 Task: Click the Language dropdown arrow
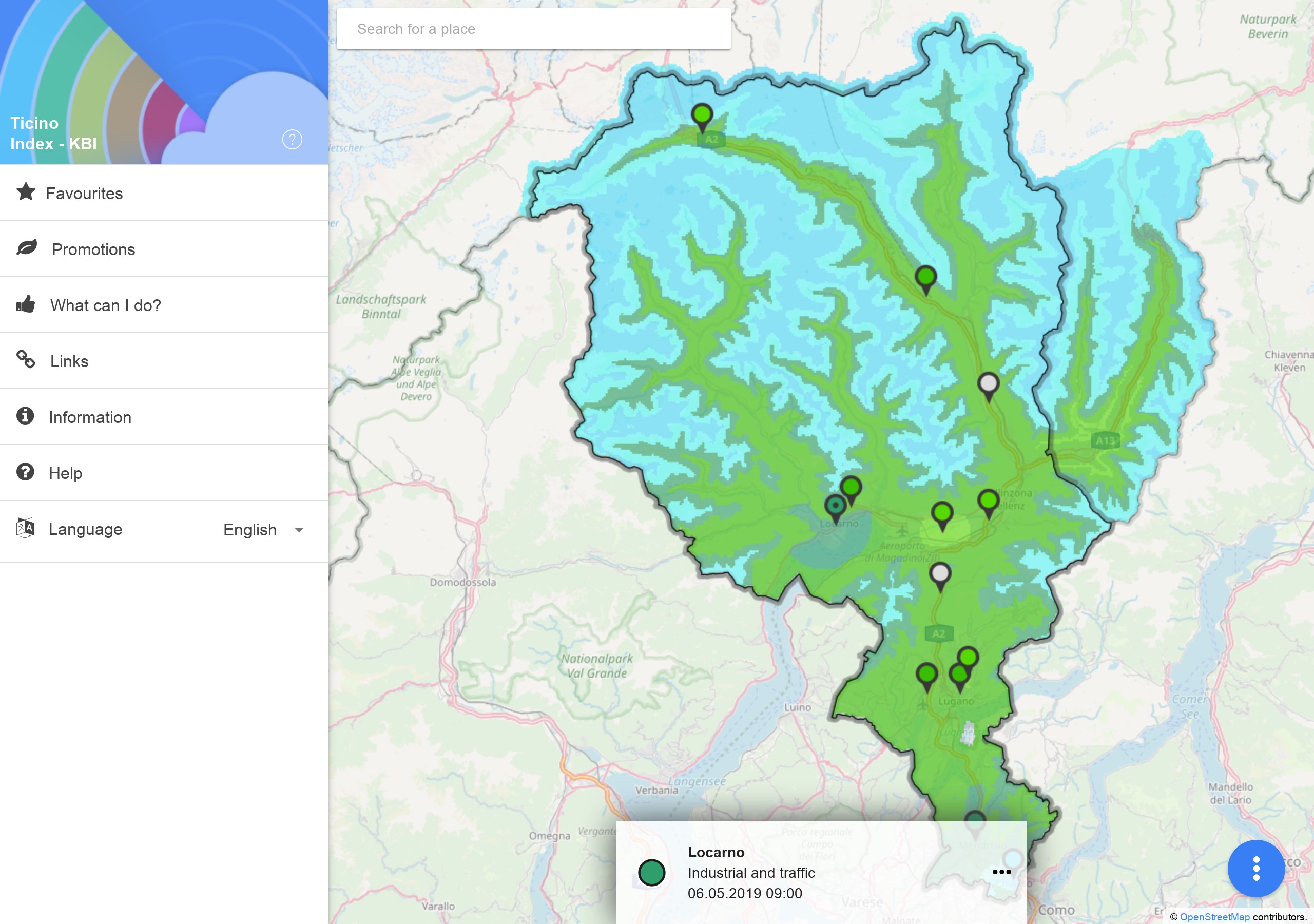pyautogui.click(x=299, y=530)
